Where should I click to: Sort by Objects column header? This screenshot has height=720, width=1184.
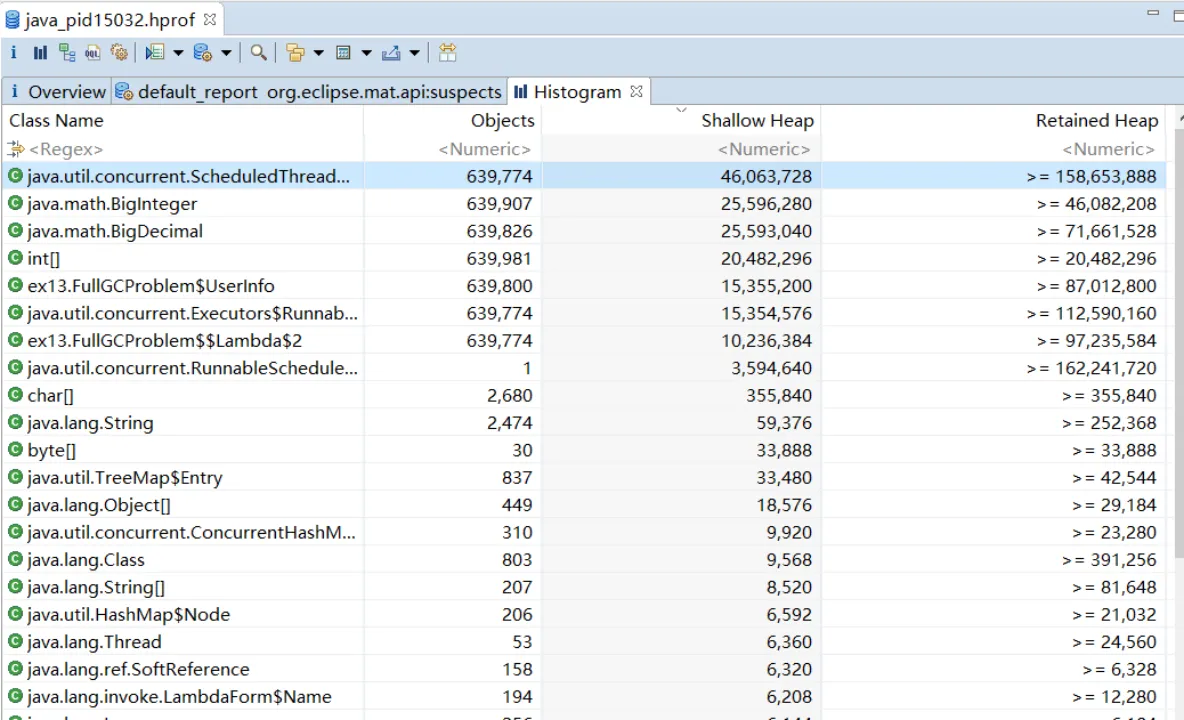(x=452, y=121)
